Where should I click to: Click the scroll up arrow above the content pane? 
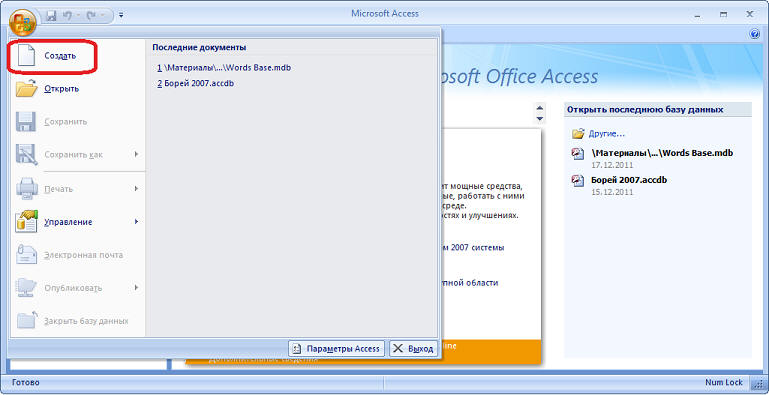point(540,108)
